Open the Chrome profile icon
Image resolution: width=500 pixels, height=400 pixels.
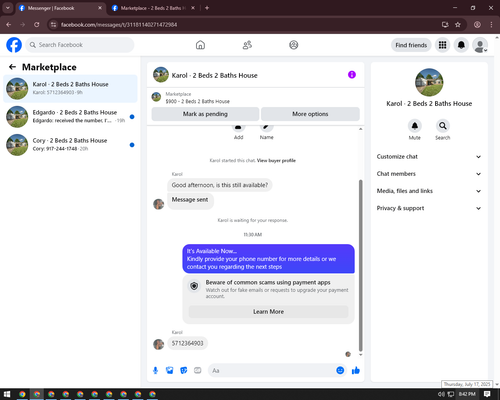[477, 25]
